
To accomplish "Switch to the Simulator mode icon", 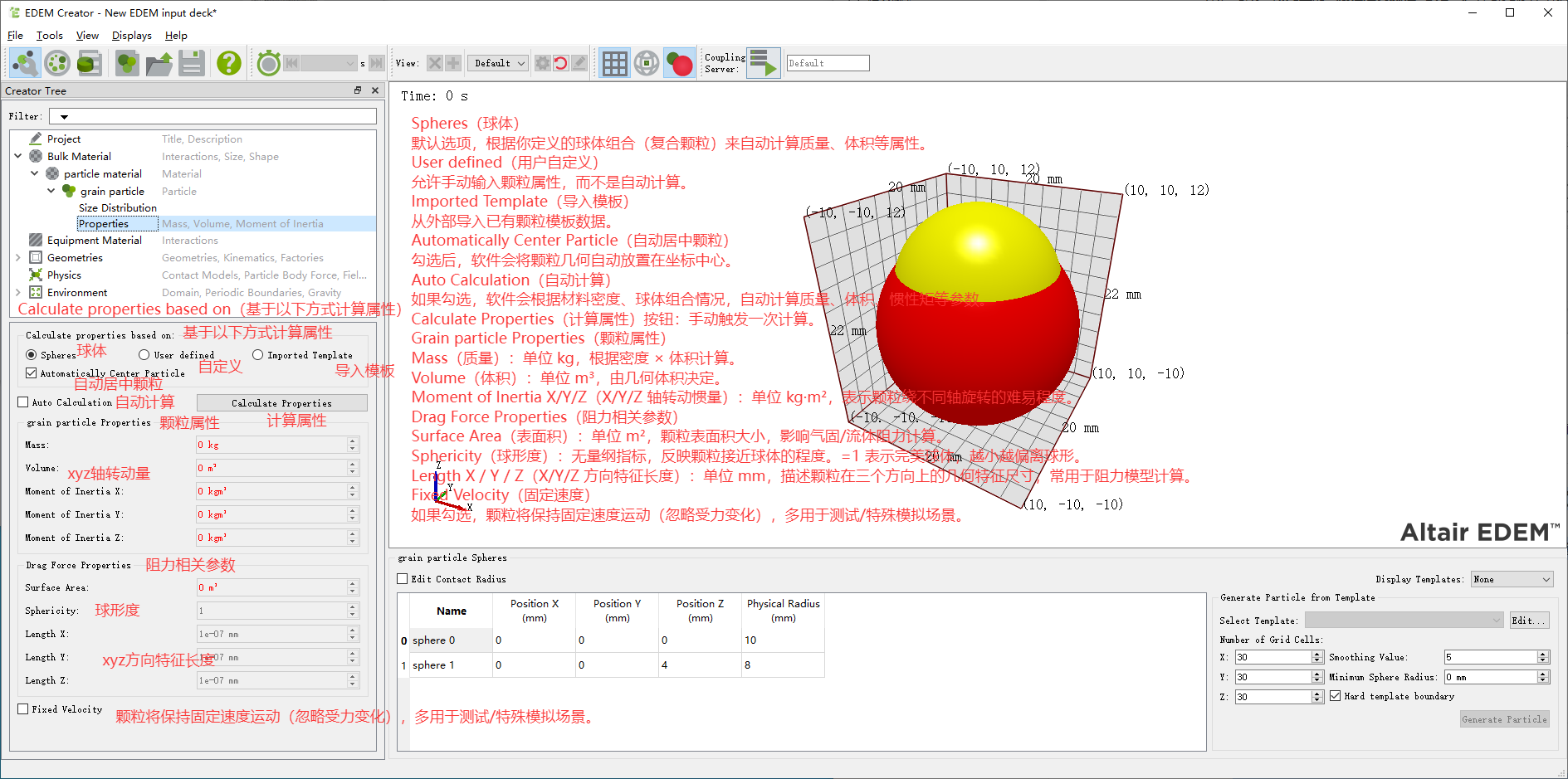I will point(57,63).
